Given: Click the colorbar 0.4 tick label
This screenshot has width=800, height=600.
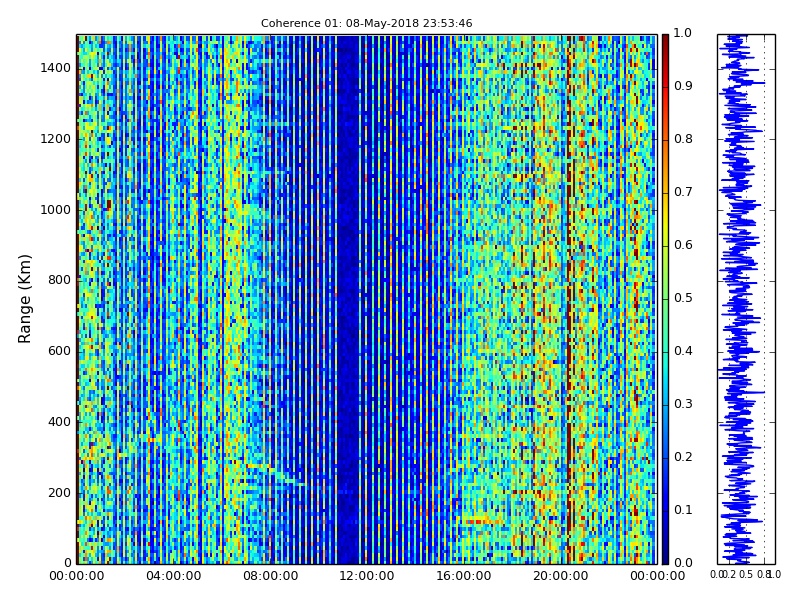Looking at the screenshot, I should pos(683,351).
